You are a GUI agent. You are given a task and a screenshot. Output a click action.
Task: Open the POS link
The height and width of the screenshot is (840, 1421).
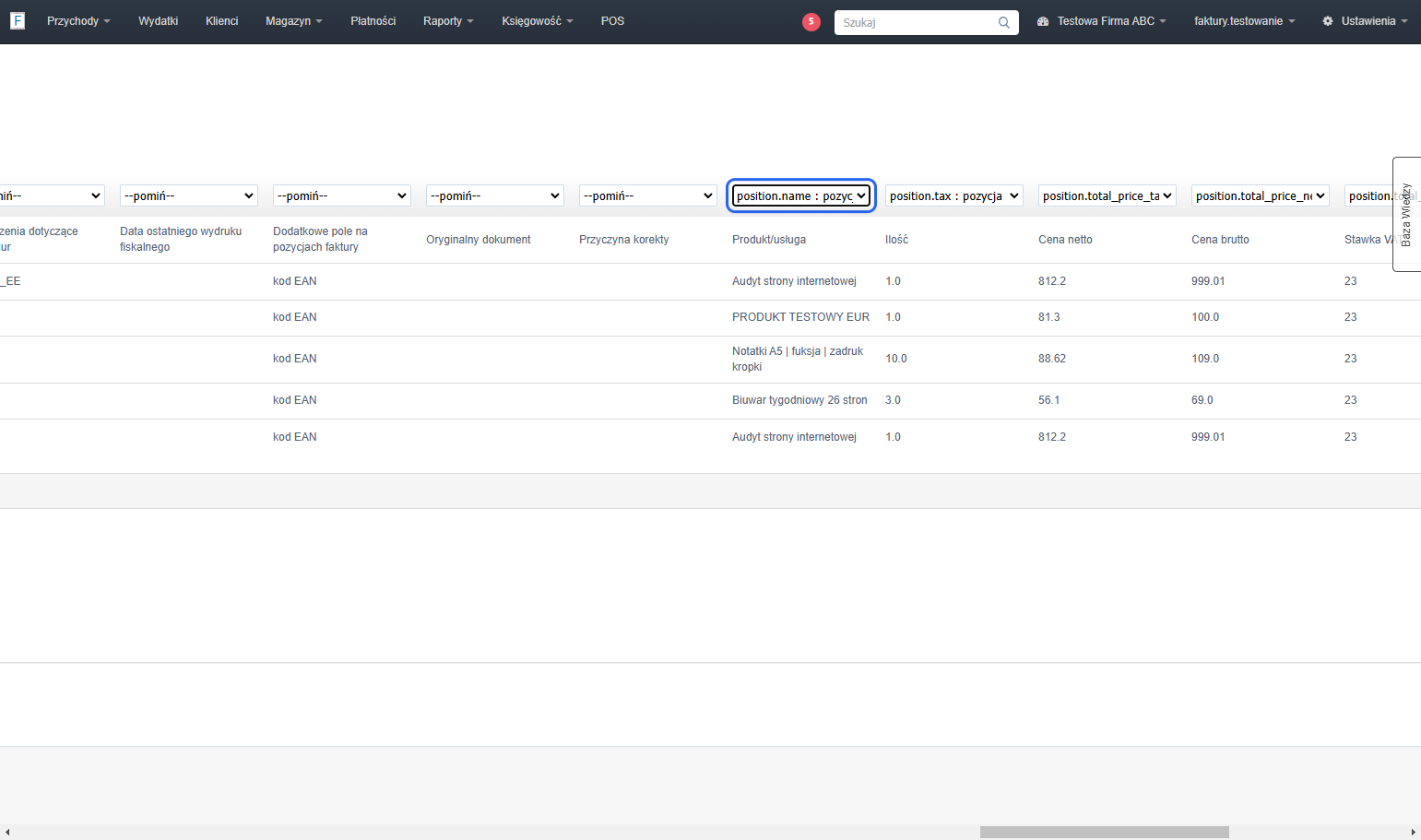pos(612,21)
